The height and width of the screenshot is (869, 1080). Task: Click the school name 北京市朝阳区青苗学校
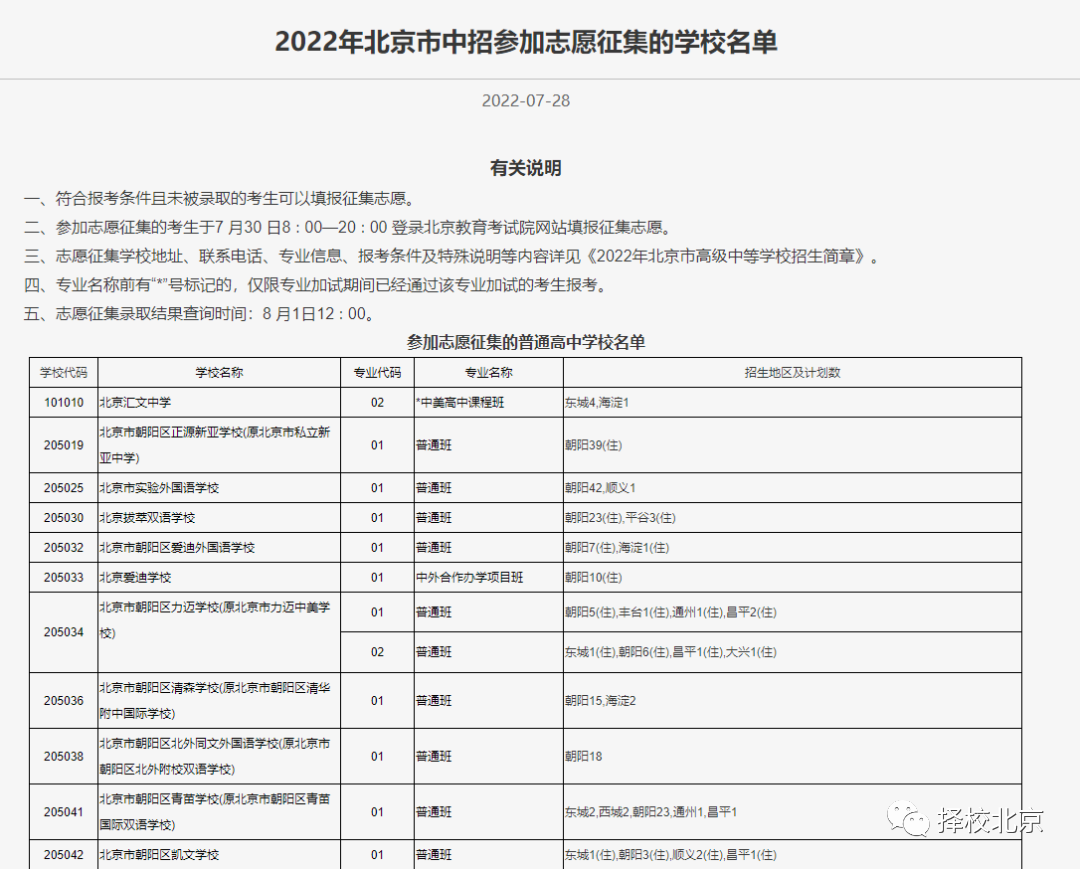(214, 812)
